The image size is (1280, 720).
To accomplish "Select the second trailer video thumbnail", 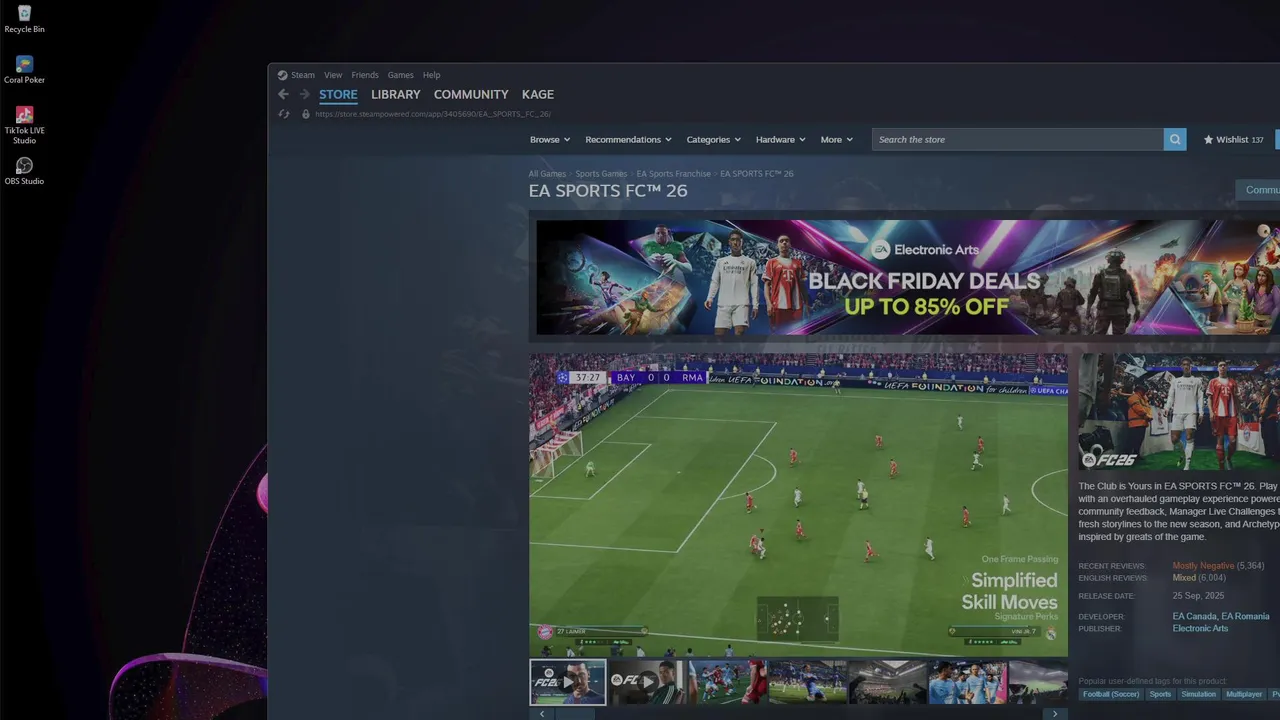I will 648,682.
